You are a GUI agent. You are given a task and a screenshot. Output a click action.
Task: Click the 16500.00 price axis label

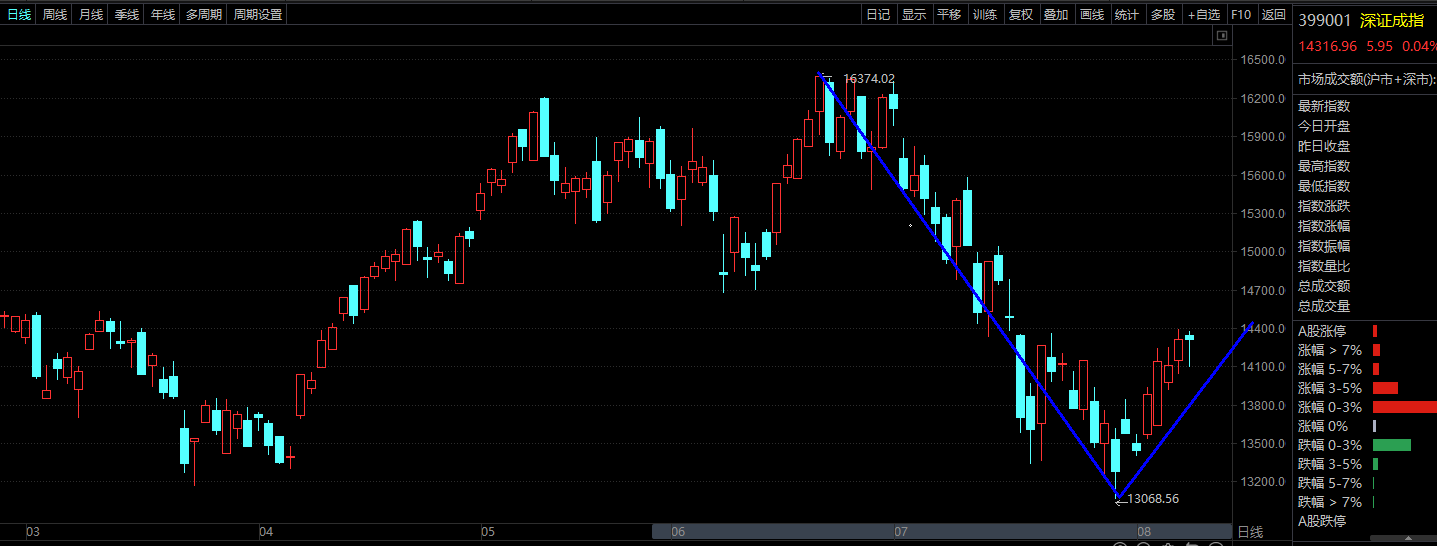(x=1261, y=60)
